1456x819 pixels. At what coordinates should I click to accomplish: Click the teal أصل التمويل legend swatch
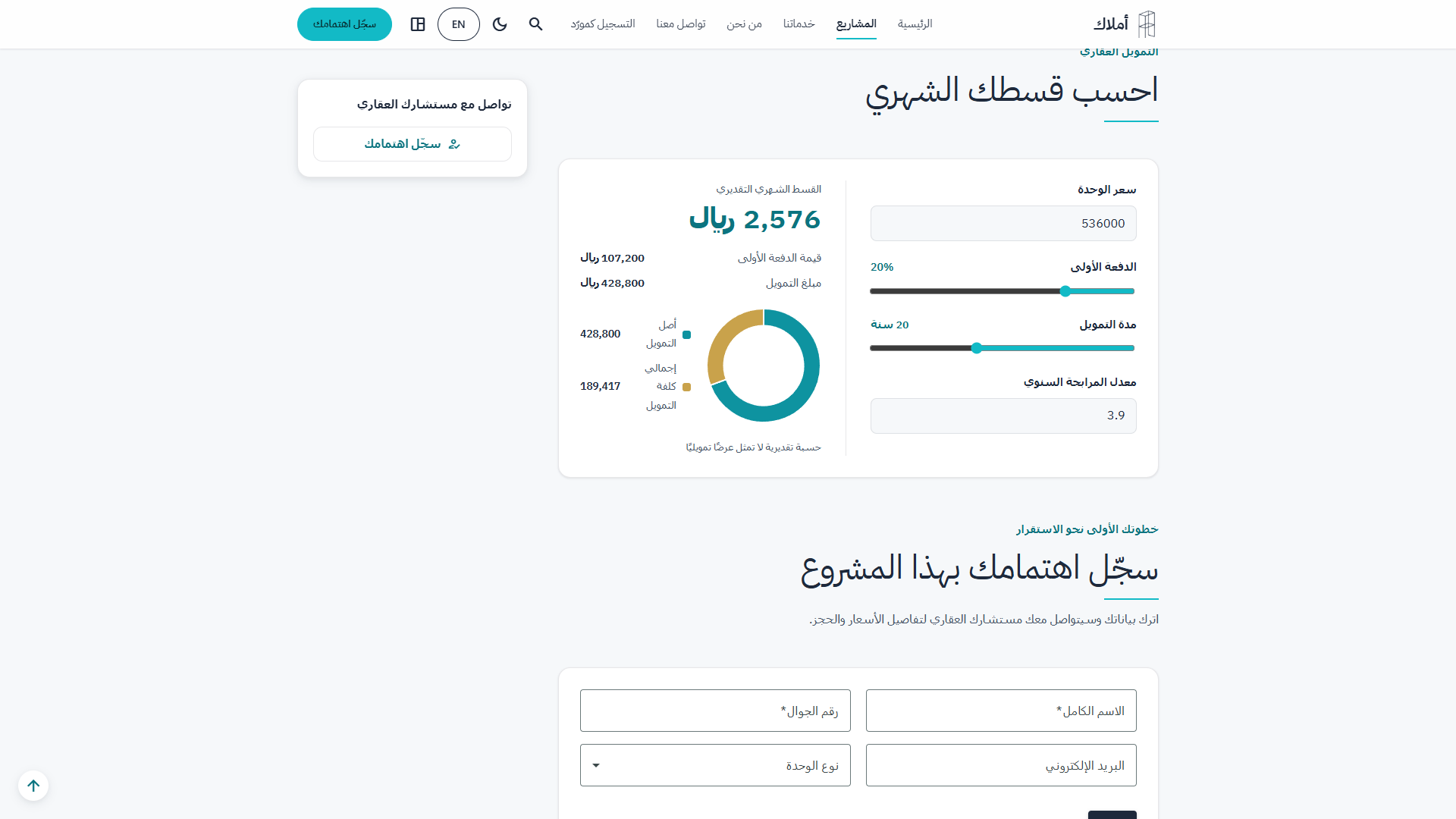coord(687,334)
